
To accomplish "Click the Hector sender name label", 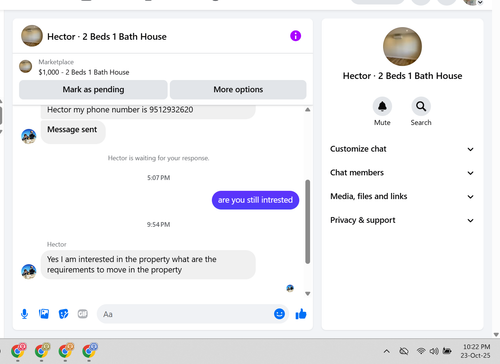I will coord(57,244).
